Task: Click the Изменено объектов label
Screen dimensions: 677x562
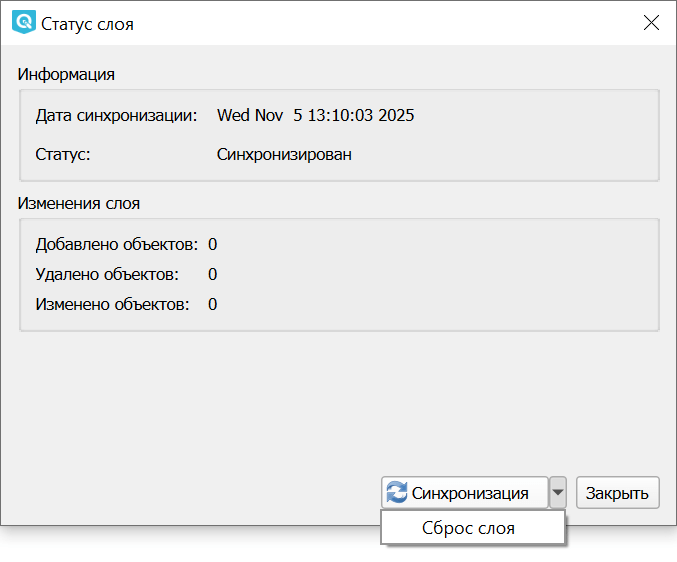Action: coord(112,304)
